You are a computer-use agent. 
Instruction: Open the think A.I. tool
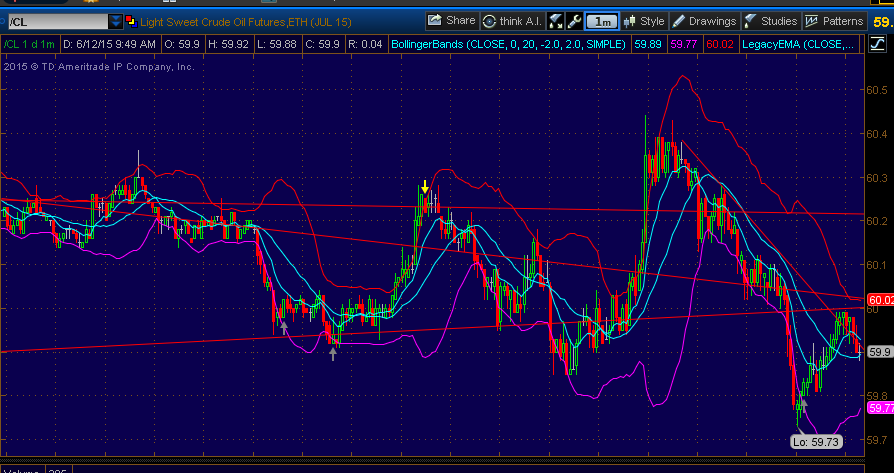513,21
